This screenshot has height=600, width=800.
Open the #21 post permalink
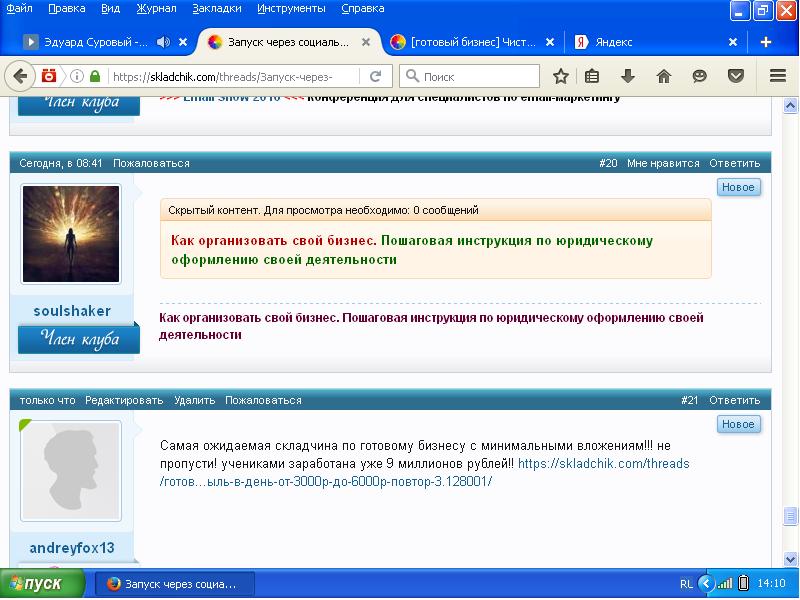click(x=689, y=401)
